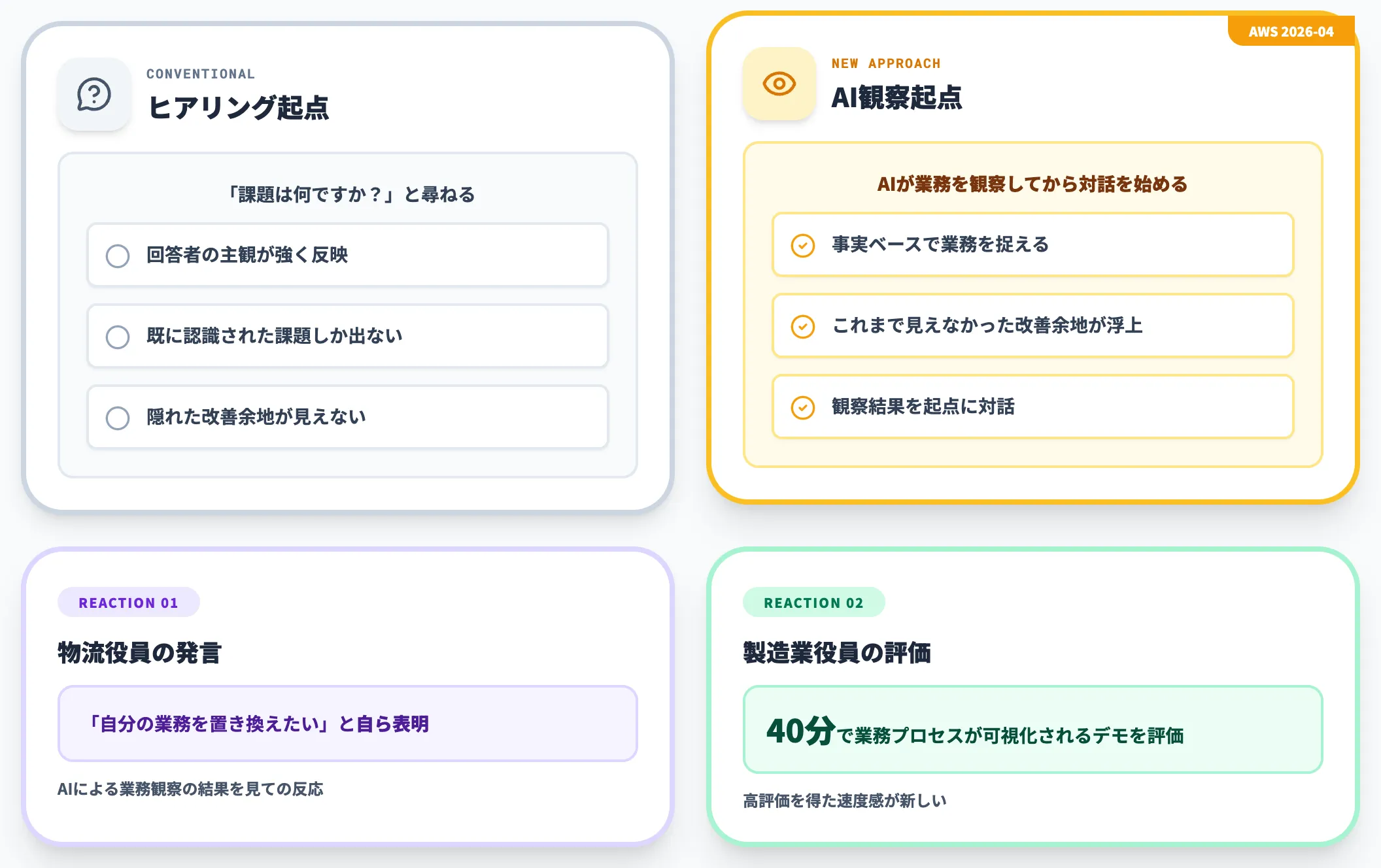Click the check icon beside 事実ベースで業務を捉える
Screen dimensions: 1381x868
[x=803, y=245]
